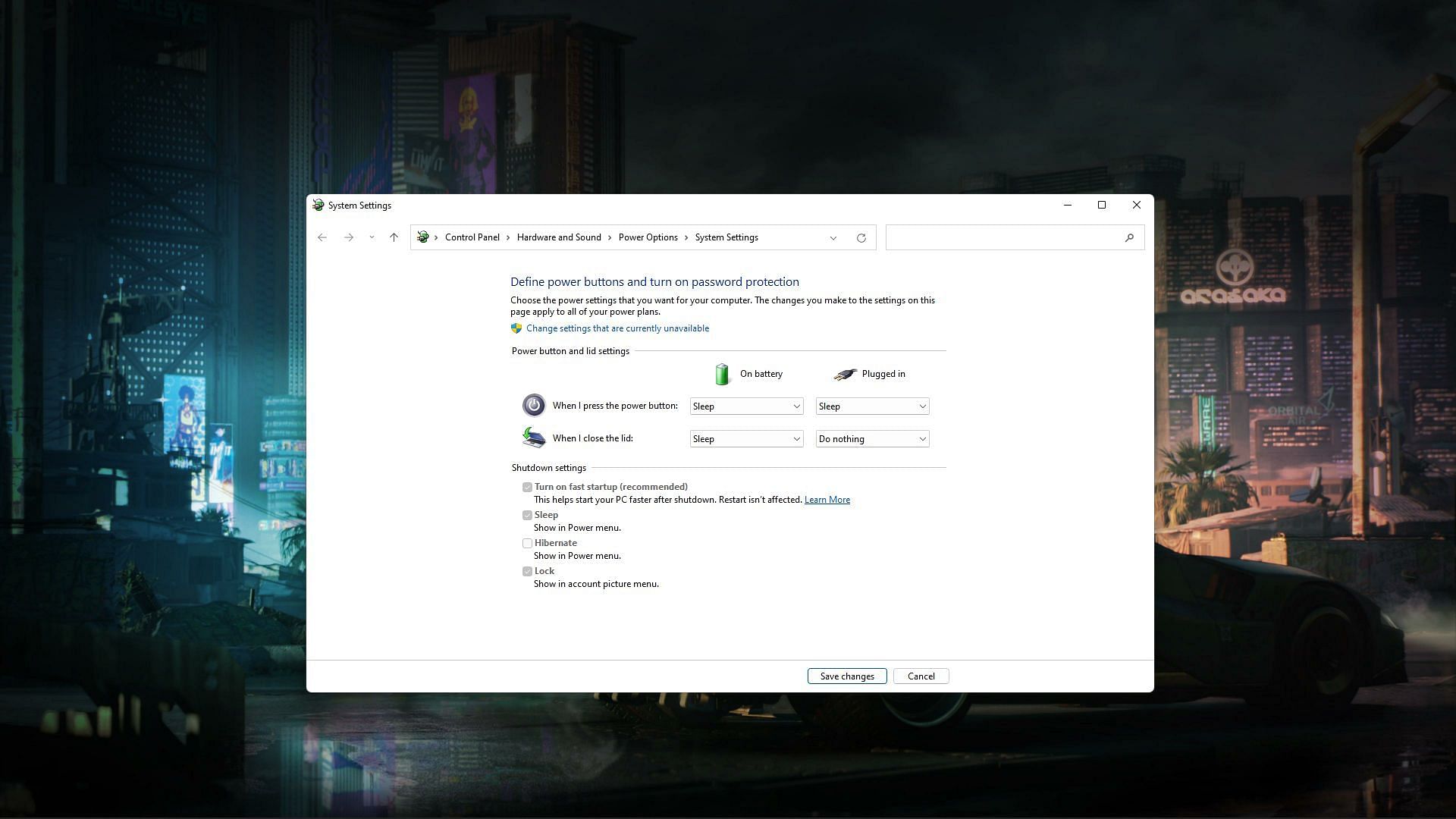Image resolution: width=1456 pixels, height=819 pixels.
Task: Enable the Hibernate checkbox
Action: [x=527, y=543]
